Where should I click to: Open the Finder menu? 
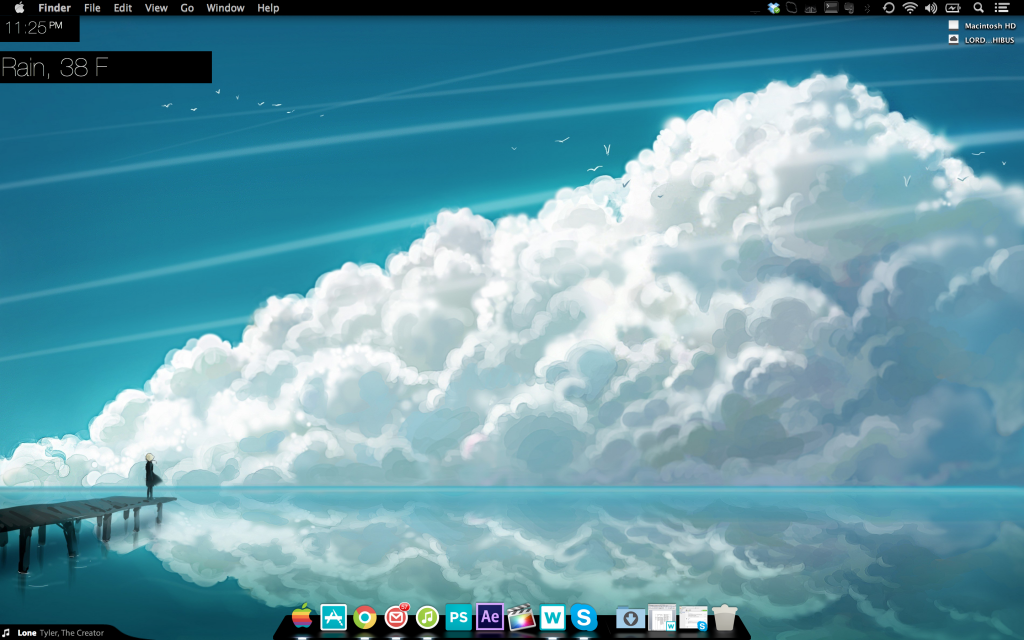click(x=54, y=8)
